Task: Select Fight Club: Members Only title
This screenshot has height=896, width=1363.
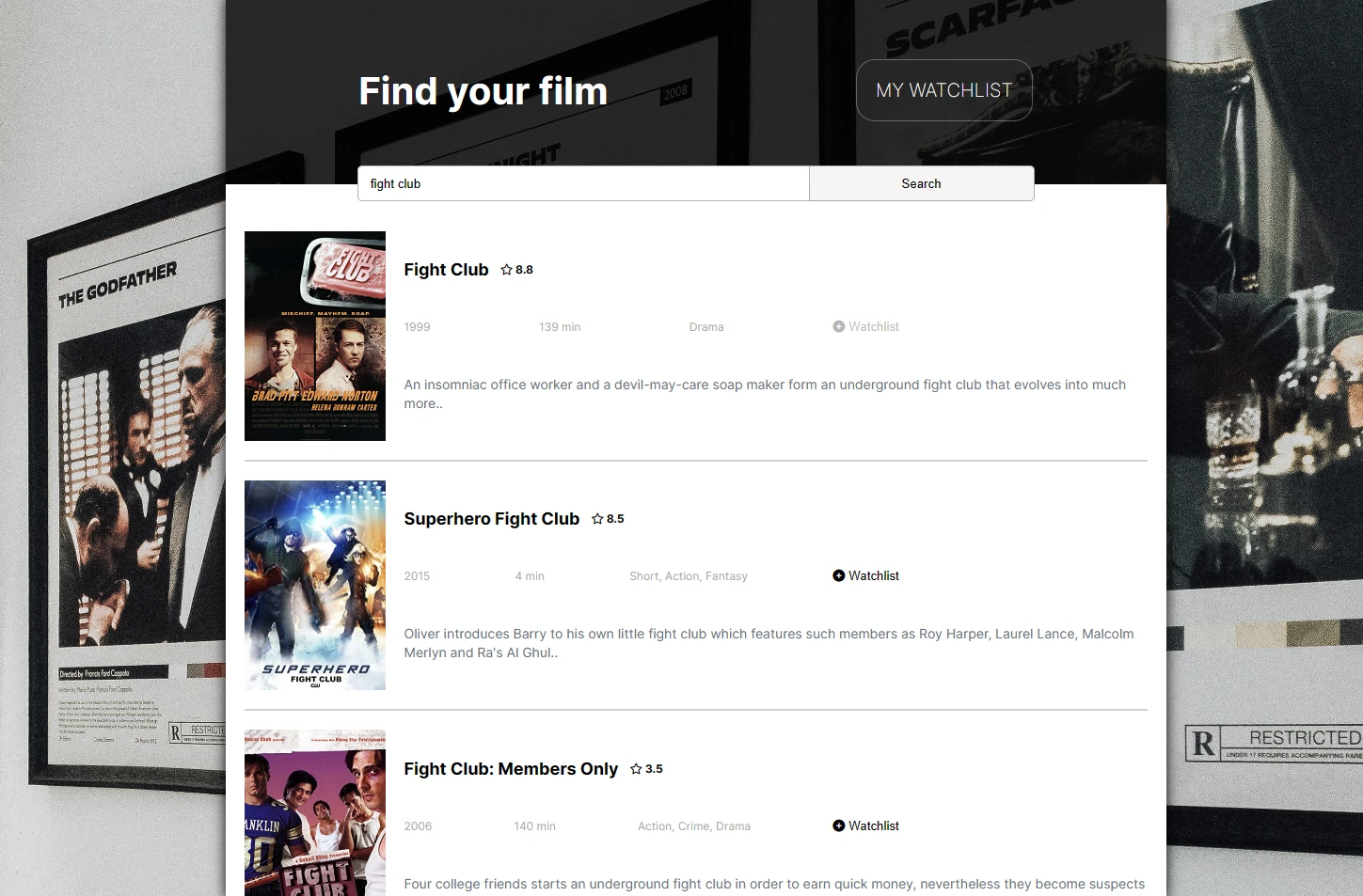Action: coord(511,769)
